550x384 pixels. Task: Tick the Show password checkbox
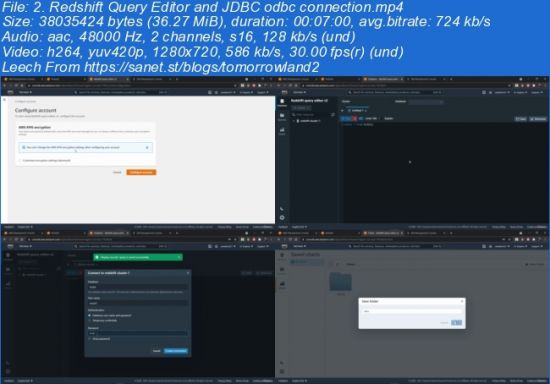pyautogui.click(x=89, y=339)
